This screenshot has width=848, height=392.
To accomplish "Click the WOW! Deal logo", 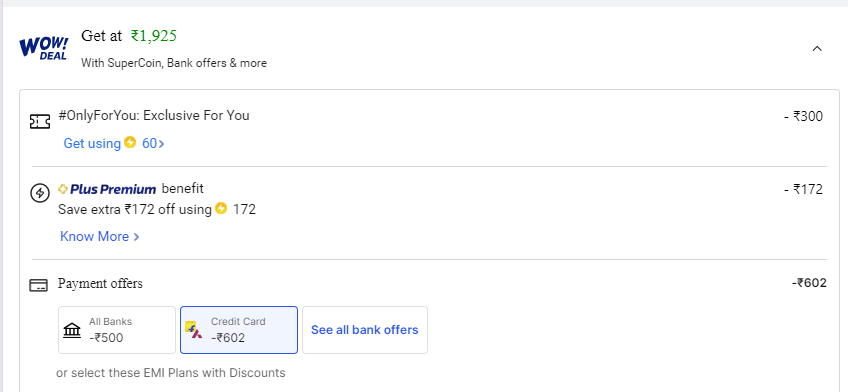I will pos(44,49).
